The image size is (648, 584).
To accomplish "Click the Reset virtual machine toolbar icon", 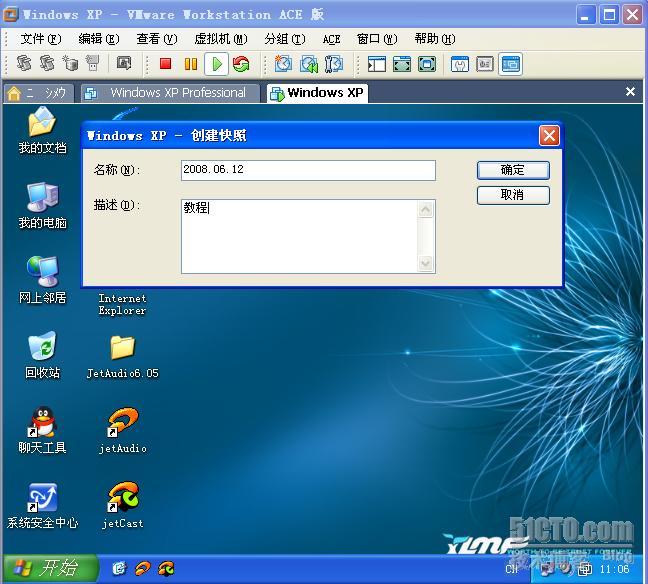I will [241, 64].
